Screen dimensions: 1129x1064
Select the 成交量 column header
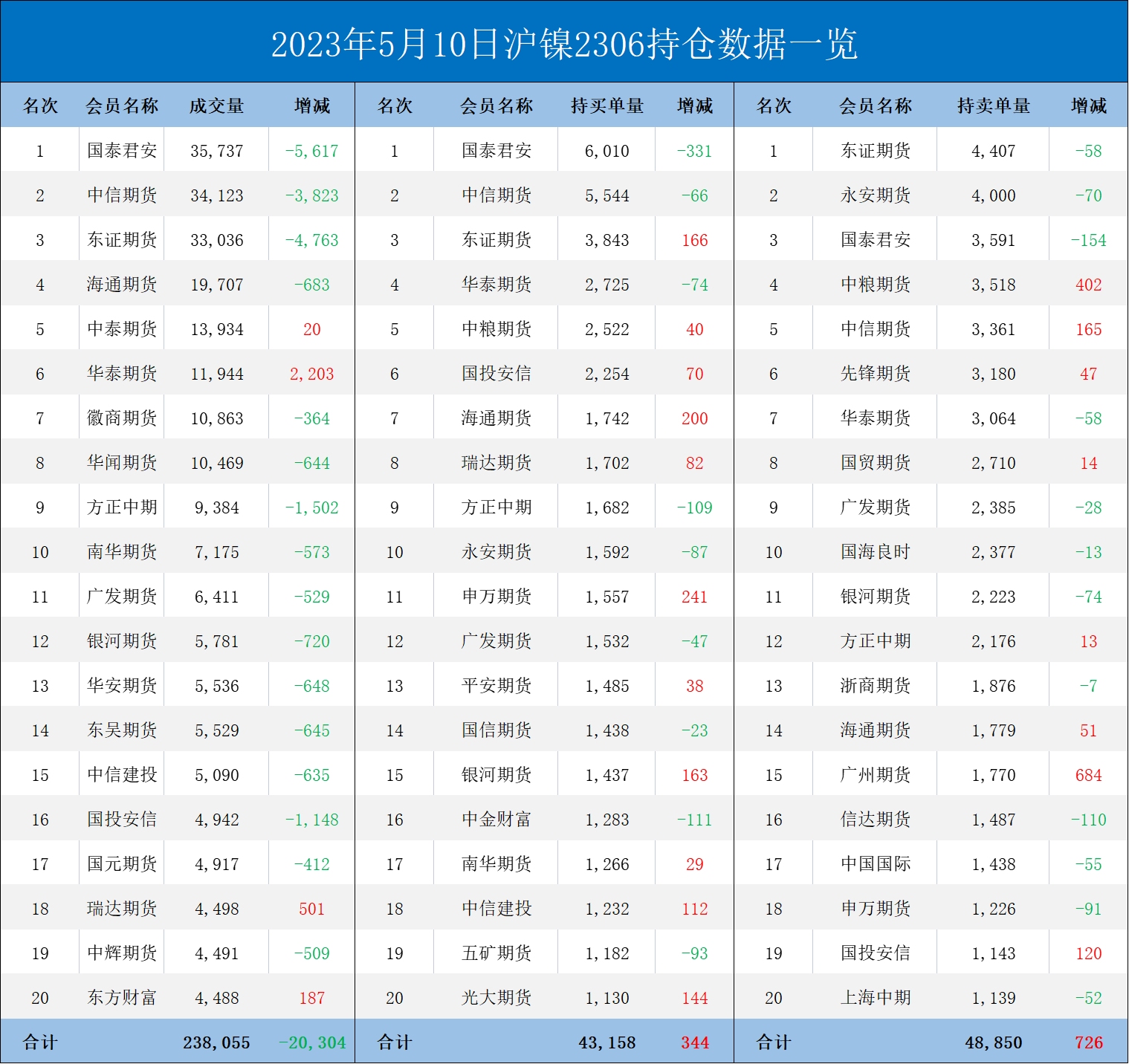[216, 106]
